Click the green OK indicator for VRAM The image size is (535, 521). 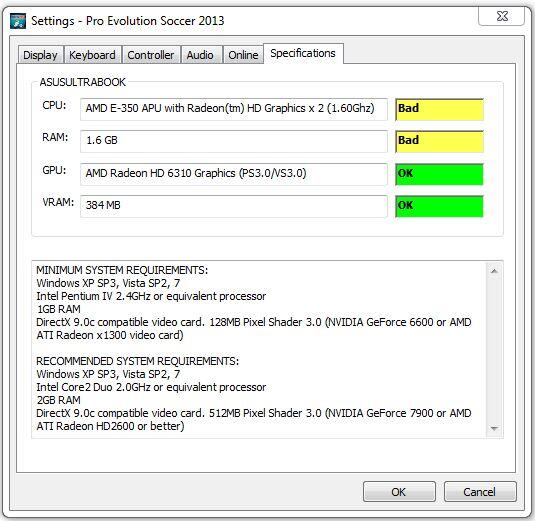pos(439,206)
